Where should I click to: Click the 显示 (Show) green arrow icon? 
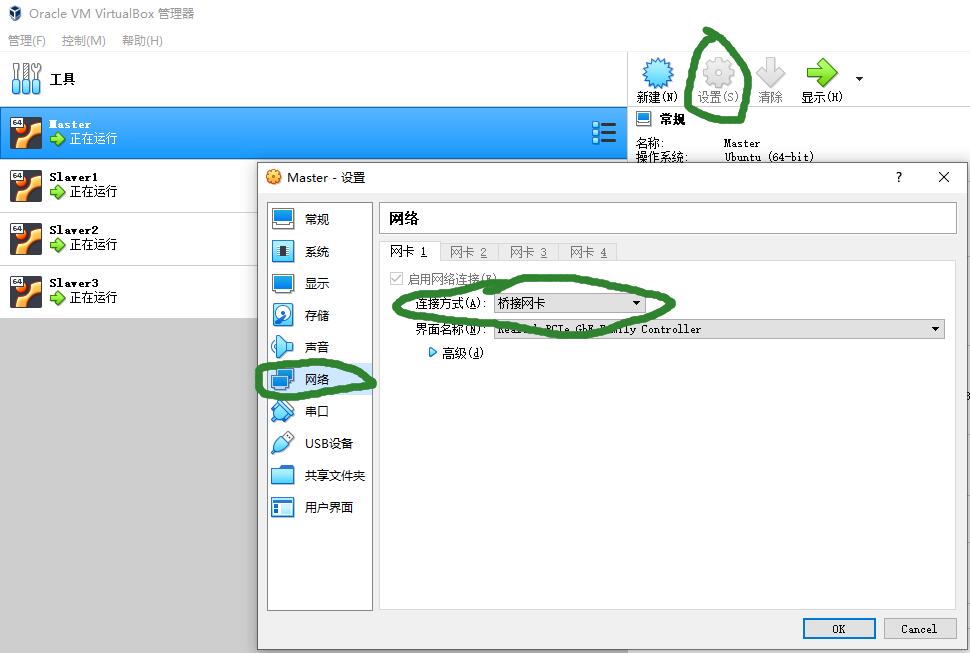tap(821, 76)
